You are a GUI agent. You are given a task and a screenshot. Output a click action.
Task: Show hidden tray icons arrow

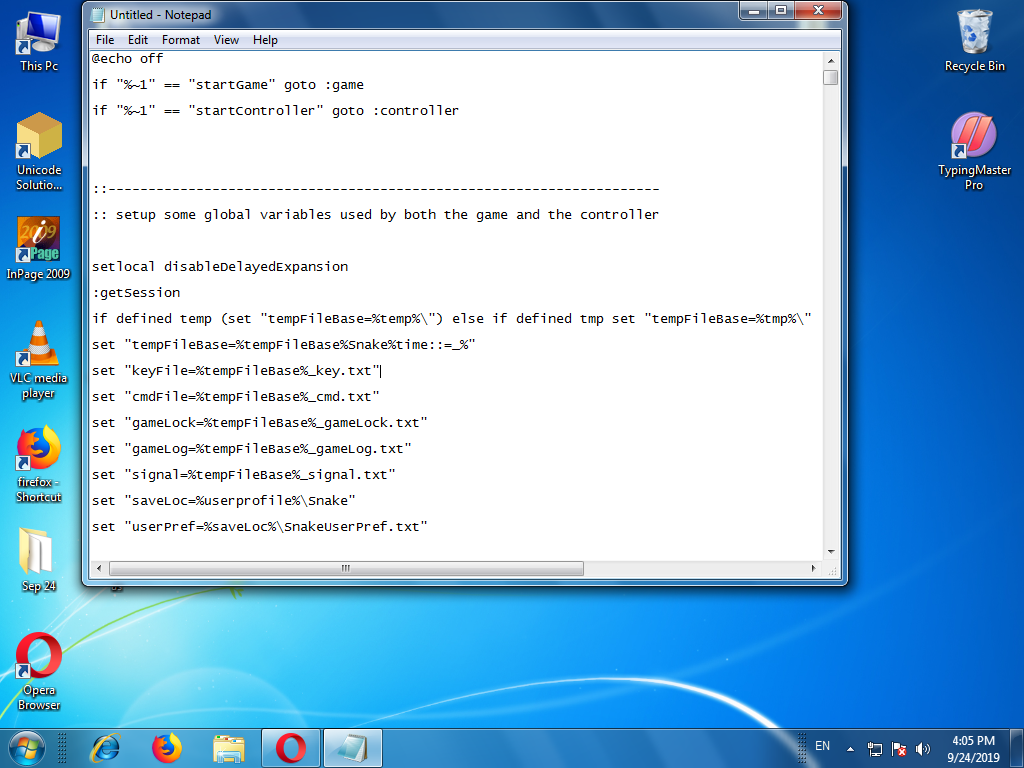click(850, 749)
